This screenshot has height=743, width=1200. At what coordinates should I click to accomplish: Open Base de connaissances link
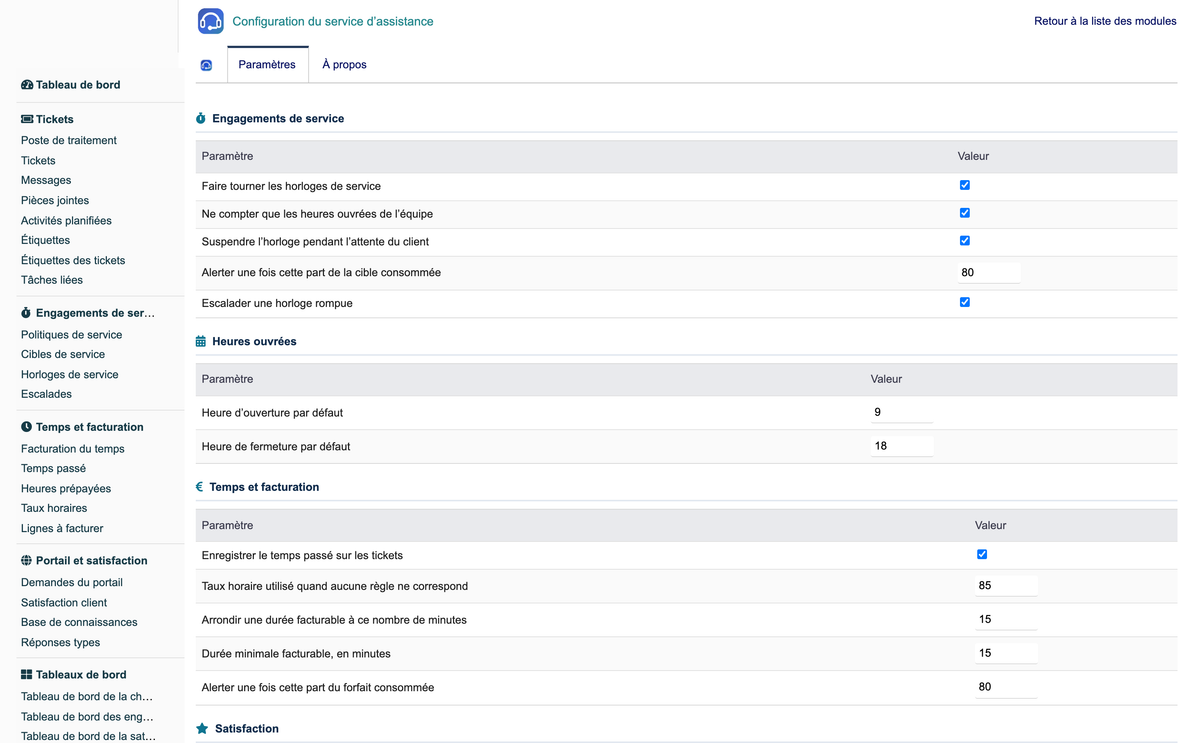coord(79,623)
